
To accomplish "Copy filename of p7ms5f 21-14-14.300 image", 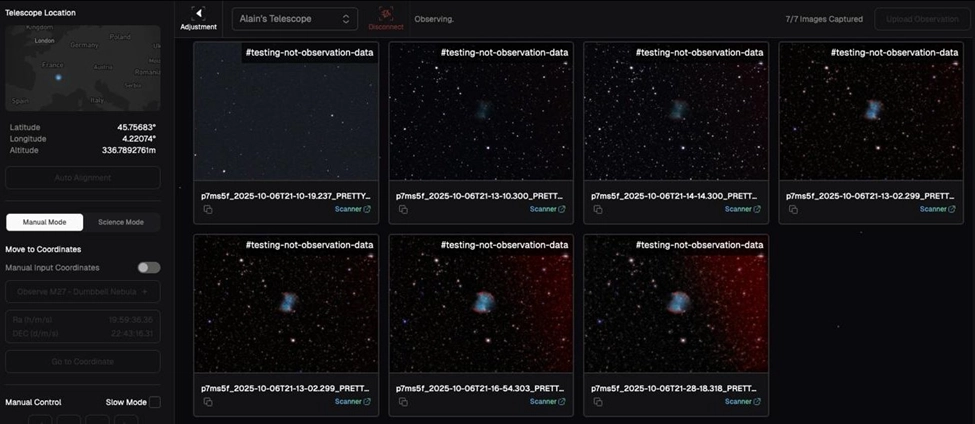I will [x=598, y=210].
